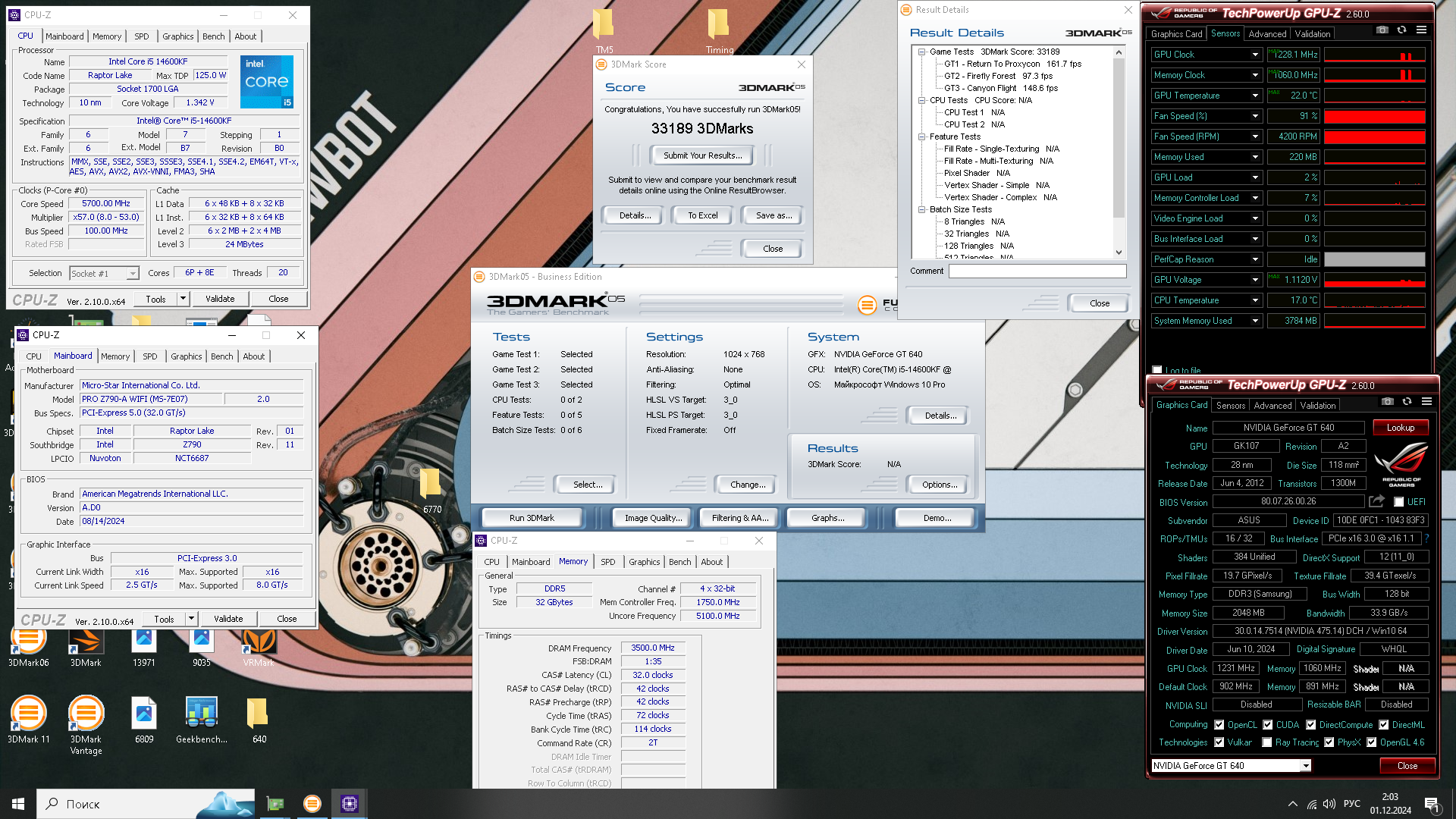Switch to Advanced tab in GPU-Z Sensors window
Image resolution: width=1456 pixels, height=819 pixels.
tap(1267, 34)
